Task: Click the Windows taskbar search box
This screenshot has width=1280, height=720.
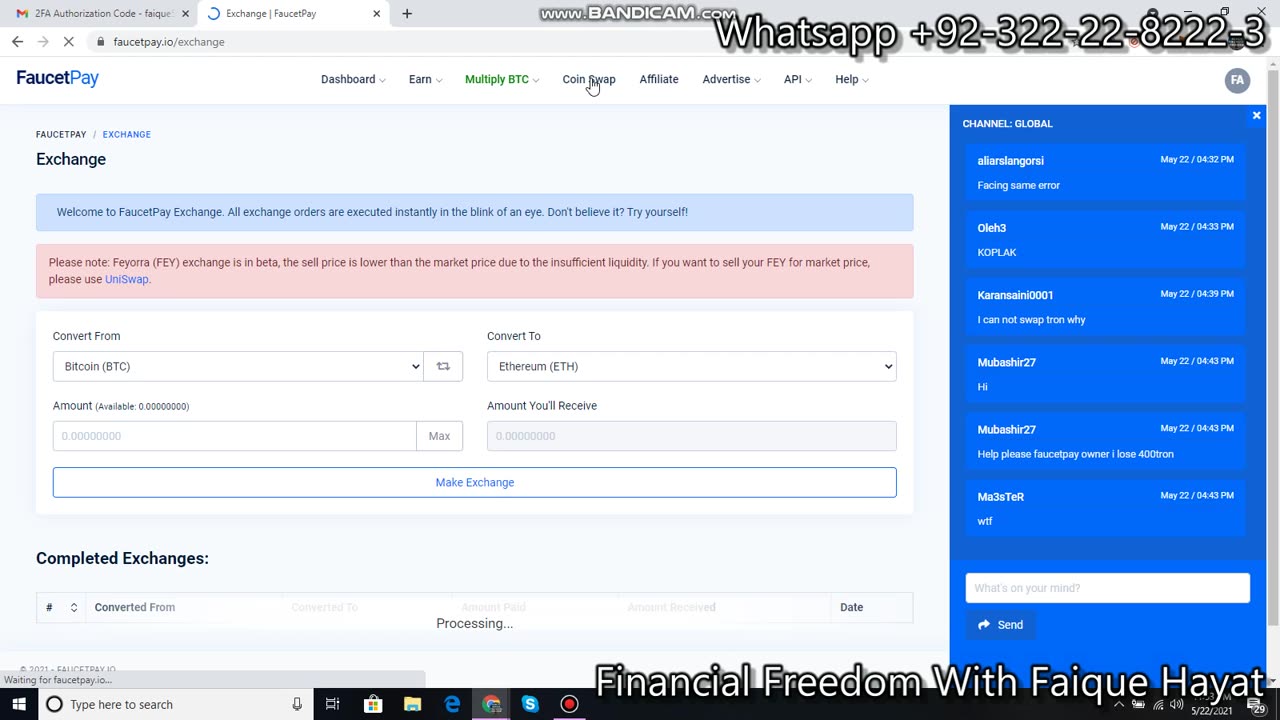Action: [x=176, y=704]
